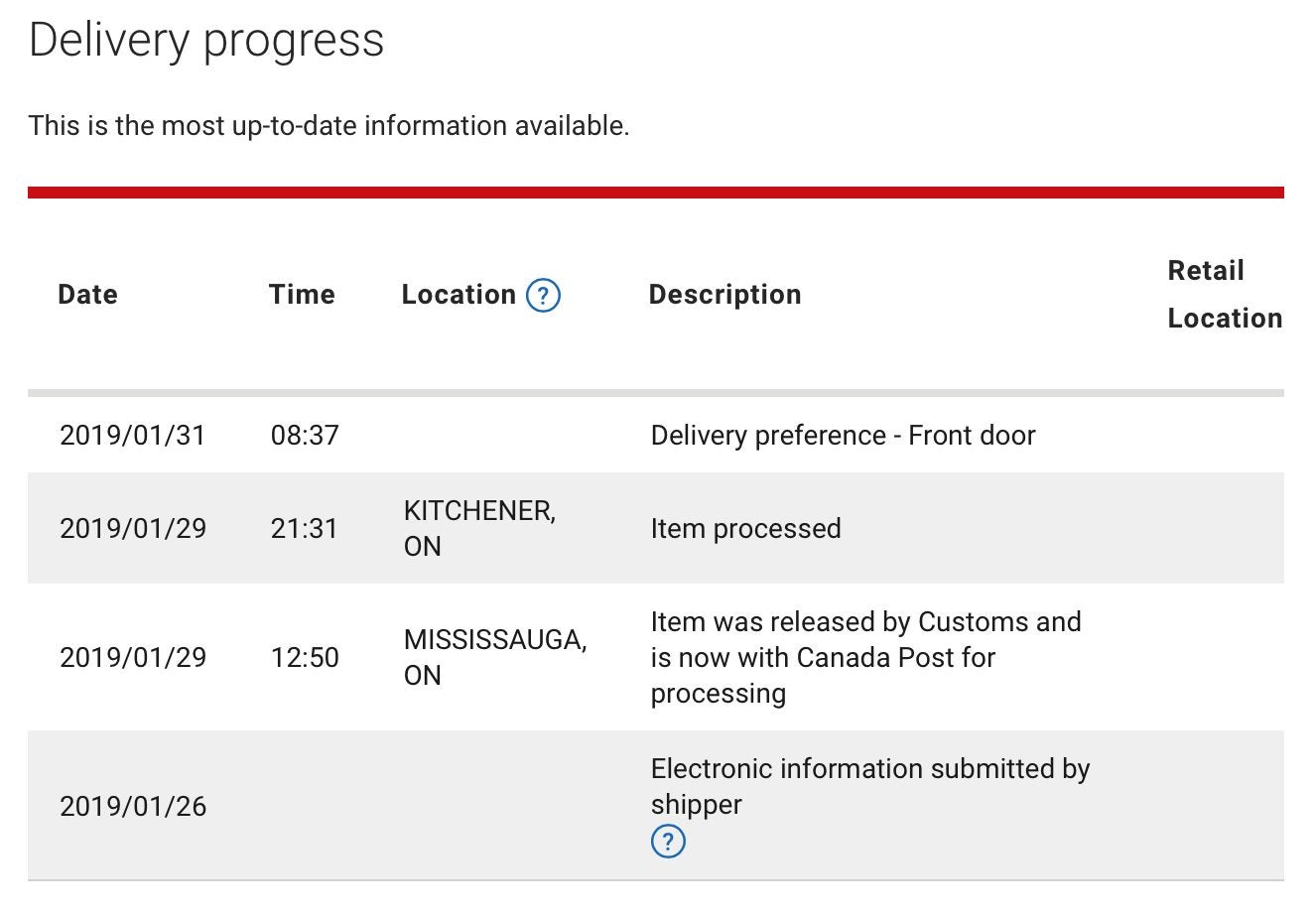Click the 'Item processed' description

pyautogui.click(x=745, y=529)
